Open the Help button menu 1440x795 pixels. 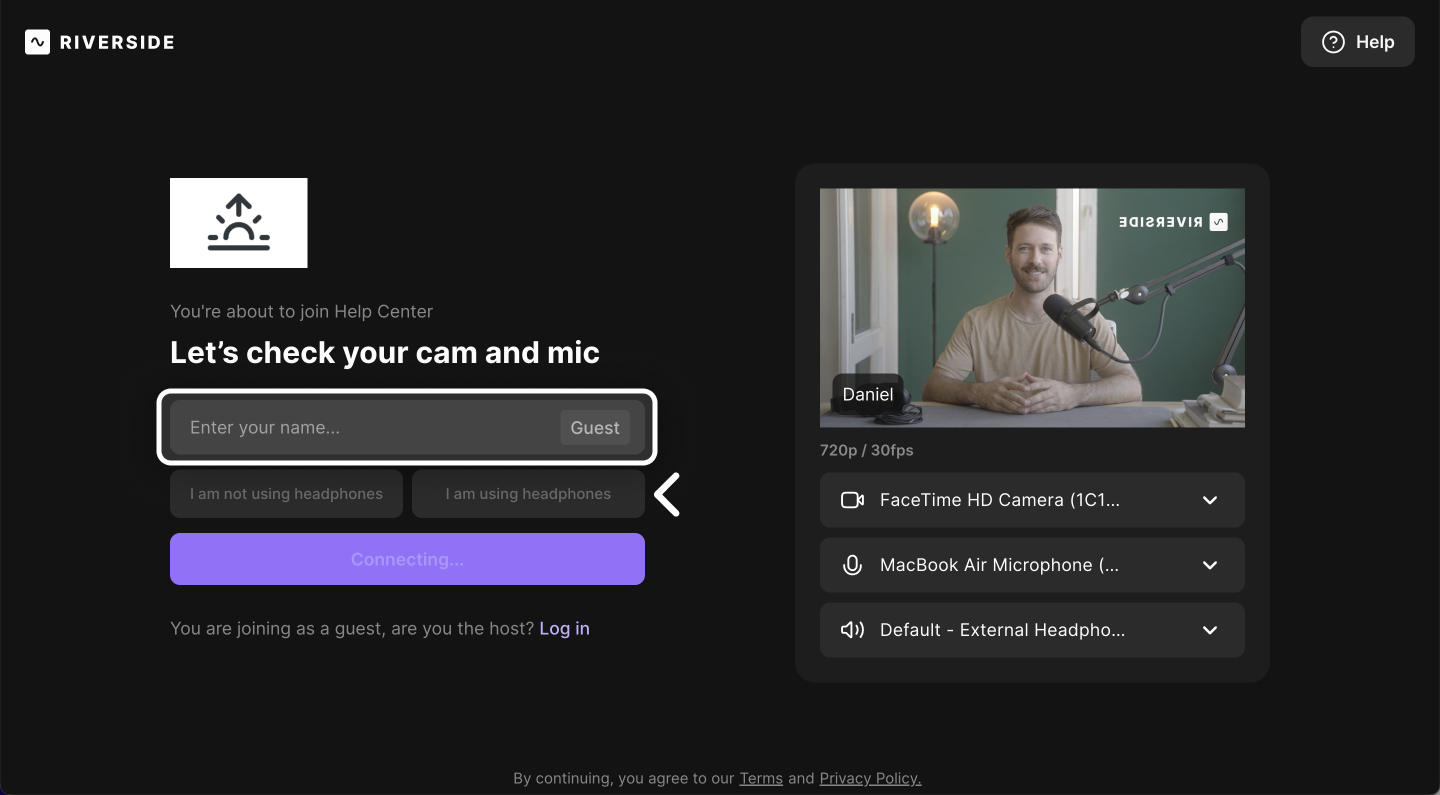point(1357,42)
